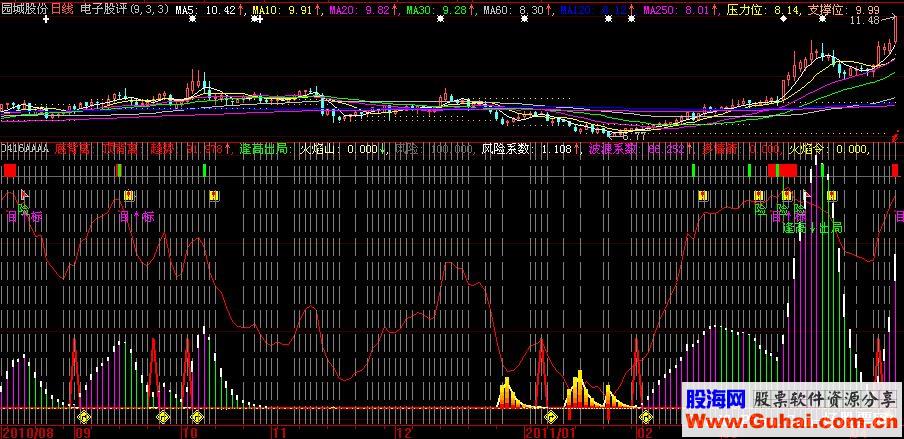Viewport: 904px width, 439px height.
Task: Click the 逢高出局 label in indicator header
Action: [265, 149]
